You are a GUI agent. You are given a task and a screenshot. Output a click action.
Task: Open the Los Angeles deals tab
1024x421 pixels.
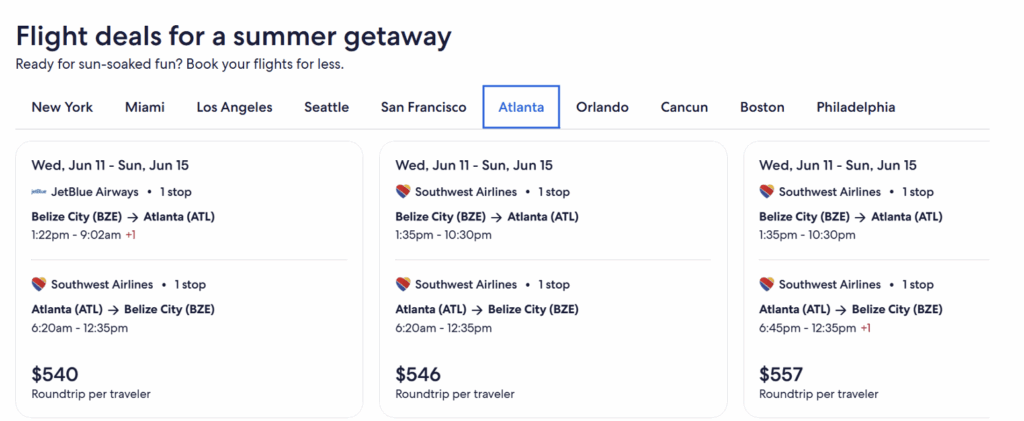[x=234, y=107]
